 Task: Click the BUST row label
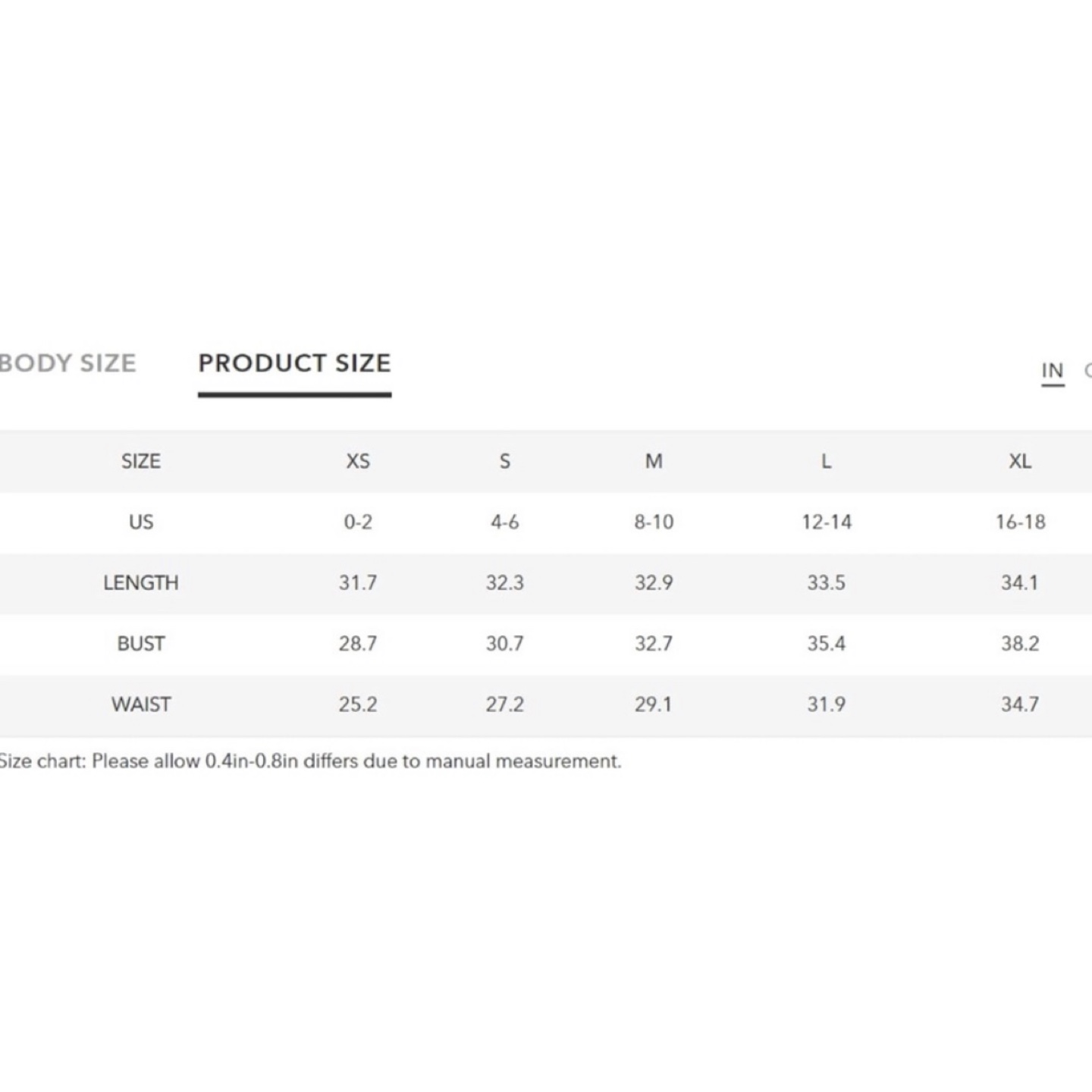point(141,643)
